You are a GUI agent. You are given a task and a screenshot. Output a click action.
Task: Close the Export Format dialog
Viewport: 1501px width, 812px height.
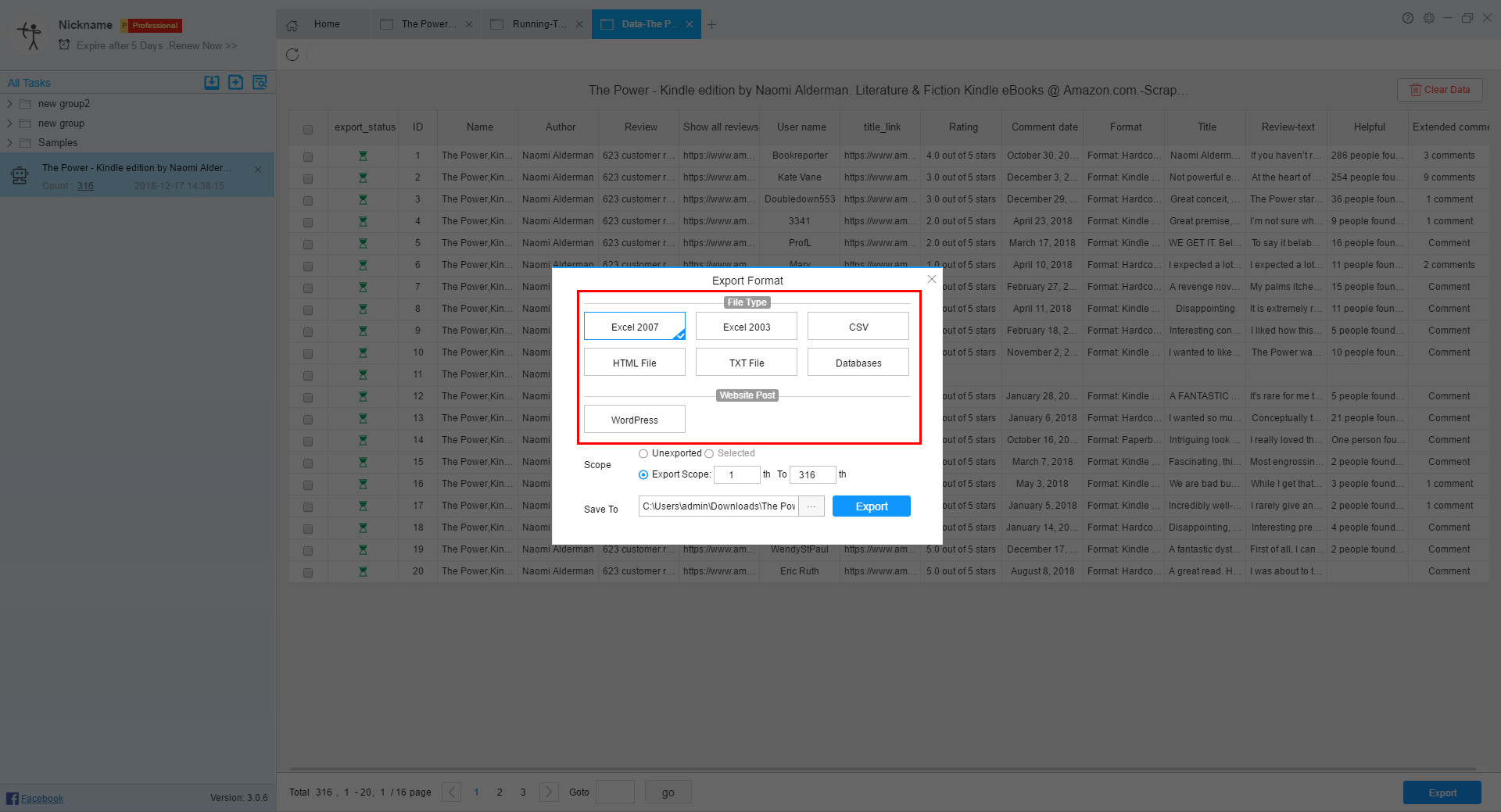932,279
